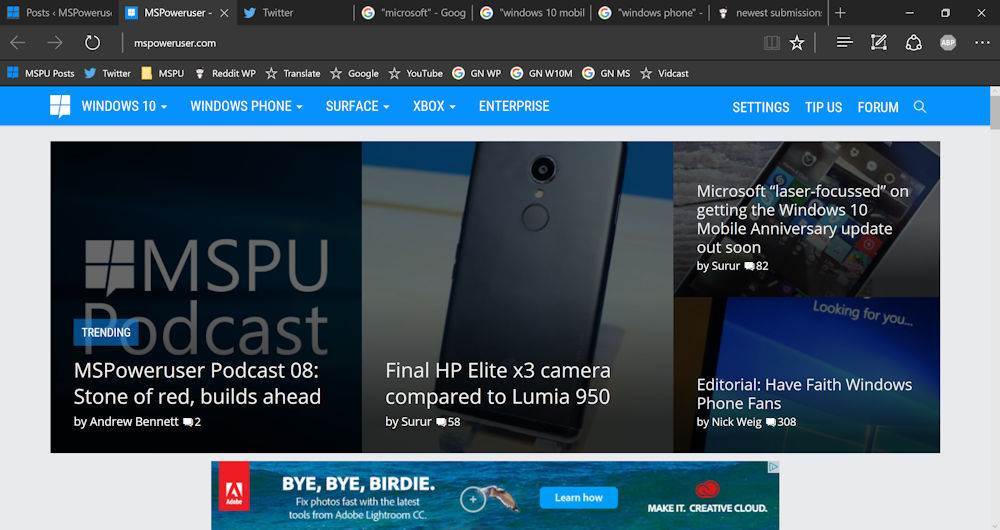The width and height of the screenshot is (1000, 530).
Task: Click the Share icon in the toolbar
Action: (x=913, y=43)
